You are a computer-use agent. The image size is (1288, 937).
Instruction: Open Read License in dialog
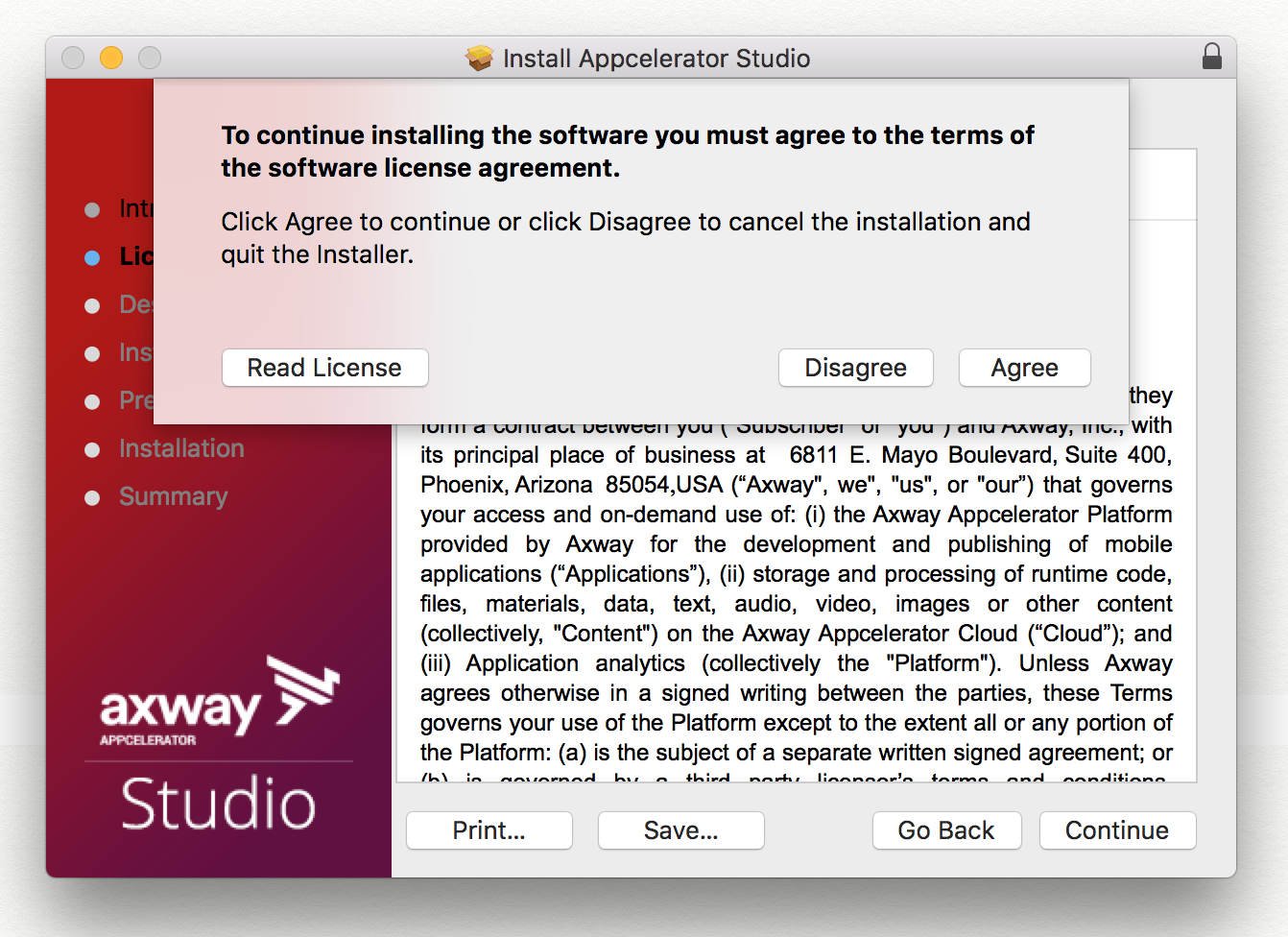[x=324, y=368]
